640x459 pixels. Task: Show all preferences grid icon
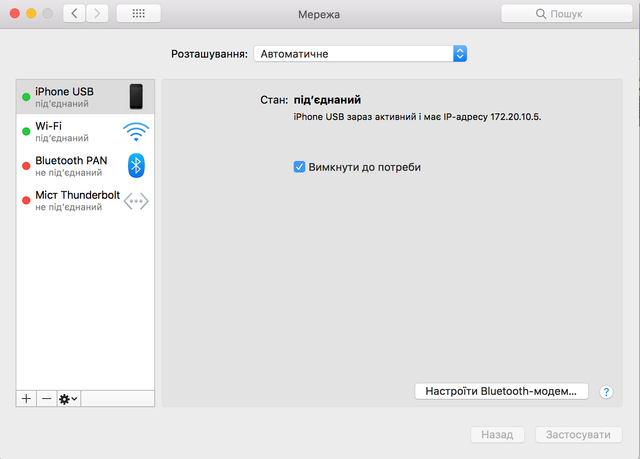[138, 14]
